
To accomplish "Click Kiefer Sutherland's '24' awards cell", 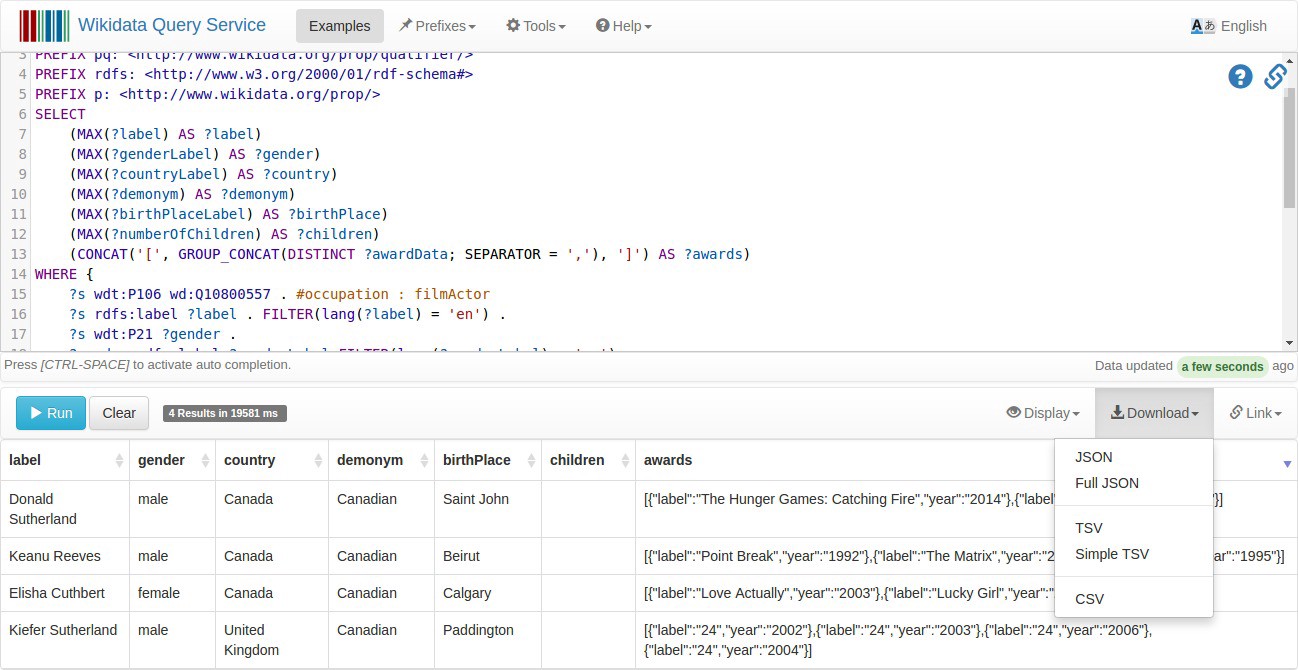I will tap(966, 640).
